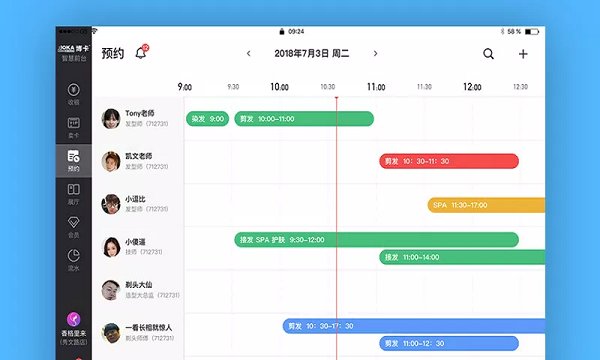600x360 pixels.
Task: Select the 剃头大仙 staff name
Action: pyautogui.click(x=139, y=285)
